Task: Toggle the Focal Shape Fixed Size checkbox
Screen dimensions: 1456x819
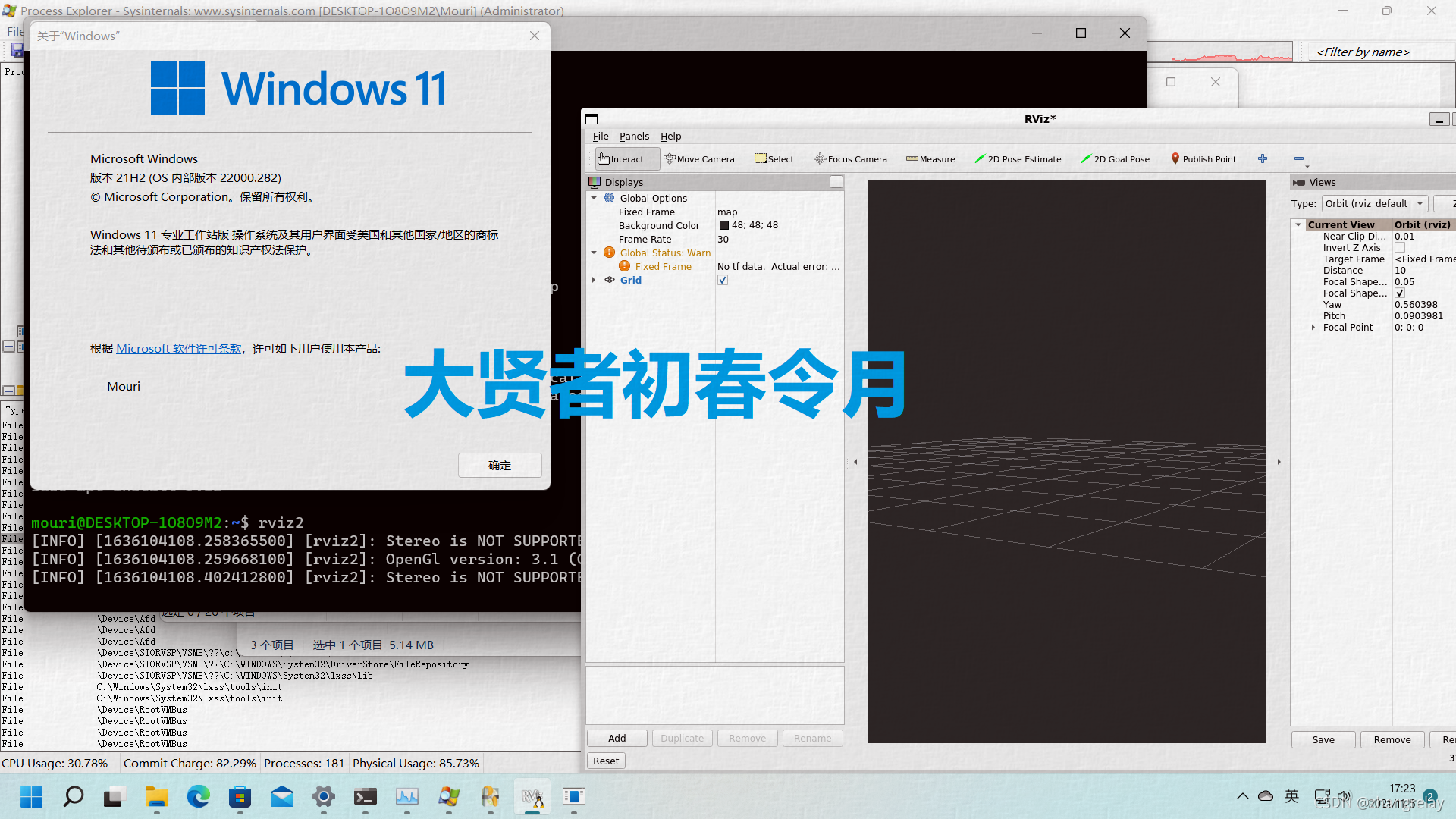Action: click(x=1400, y=293)
